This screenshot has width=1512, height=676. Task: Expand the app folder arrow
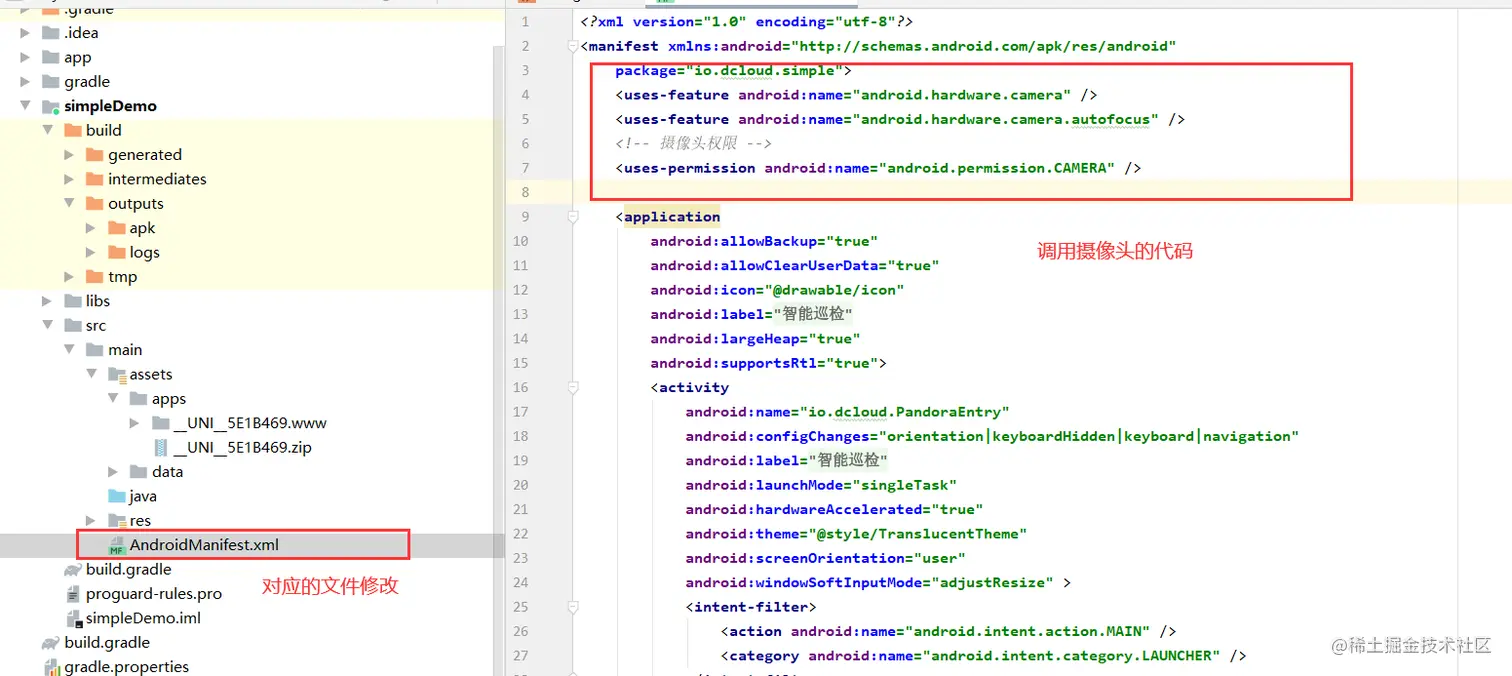coord(27,57)
